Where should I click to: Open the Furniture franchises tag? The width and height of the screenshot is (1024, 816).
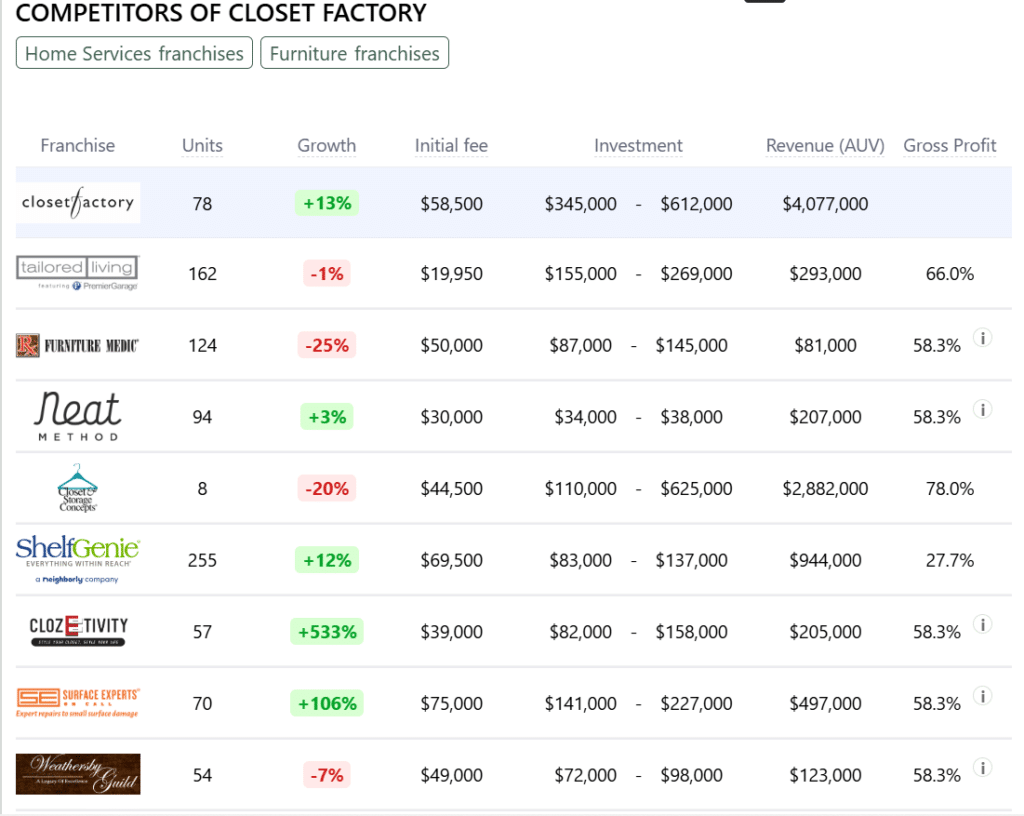(x=355, y=53)
